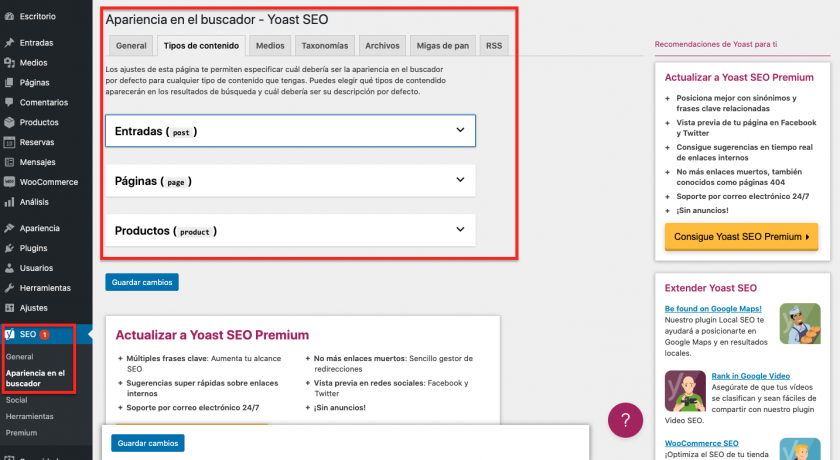Image resolution: width=840 pixels, height=460 pixels.
Task: Switch to the Taxonomías tab
Action: [x=325, y=45]
